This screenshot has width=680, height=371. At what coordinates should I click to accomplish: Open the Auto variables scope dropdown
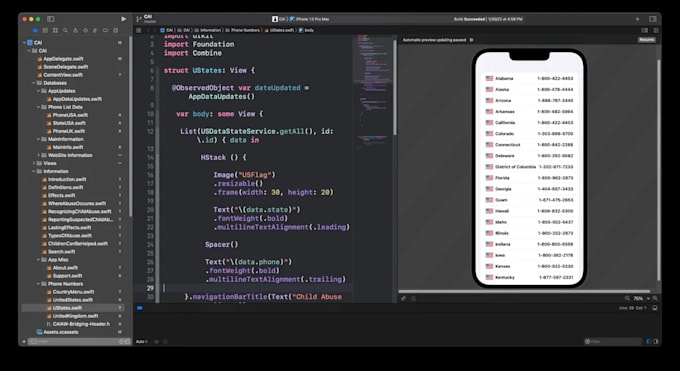pyautogui.click(x=141, y=341)
